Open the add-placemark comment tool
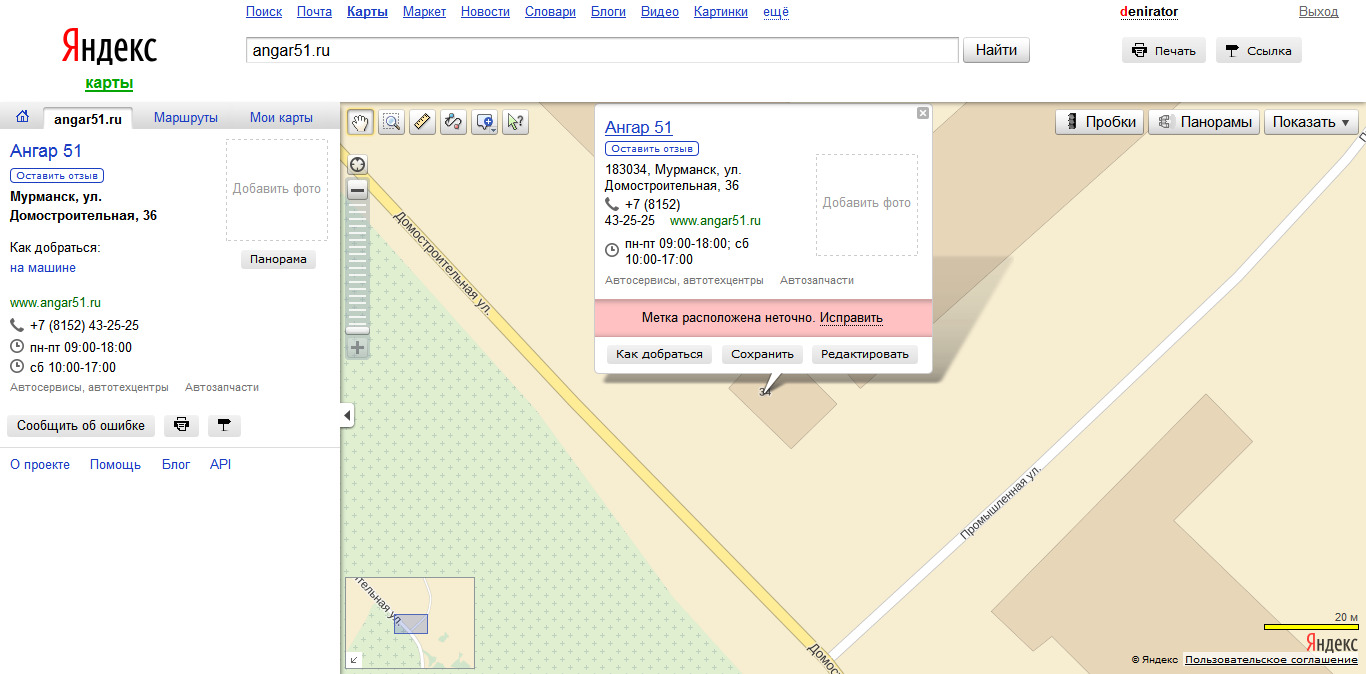Screen dimensions: 1366x674 click(484, 122)
